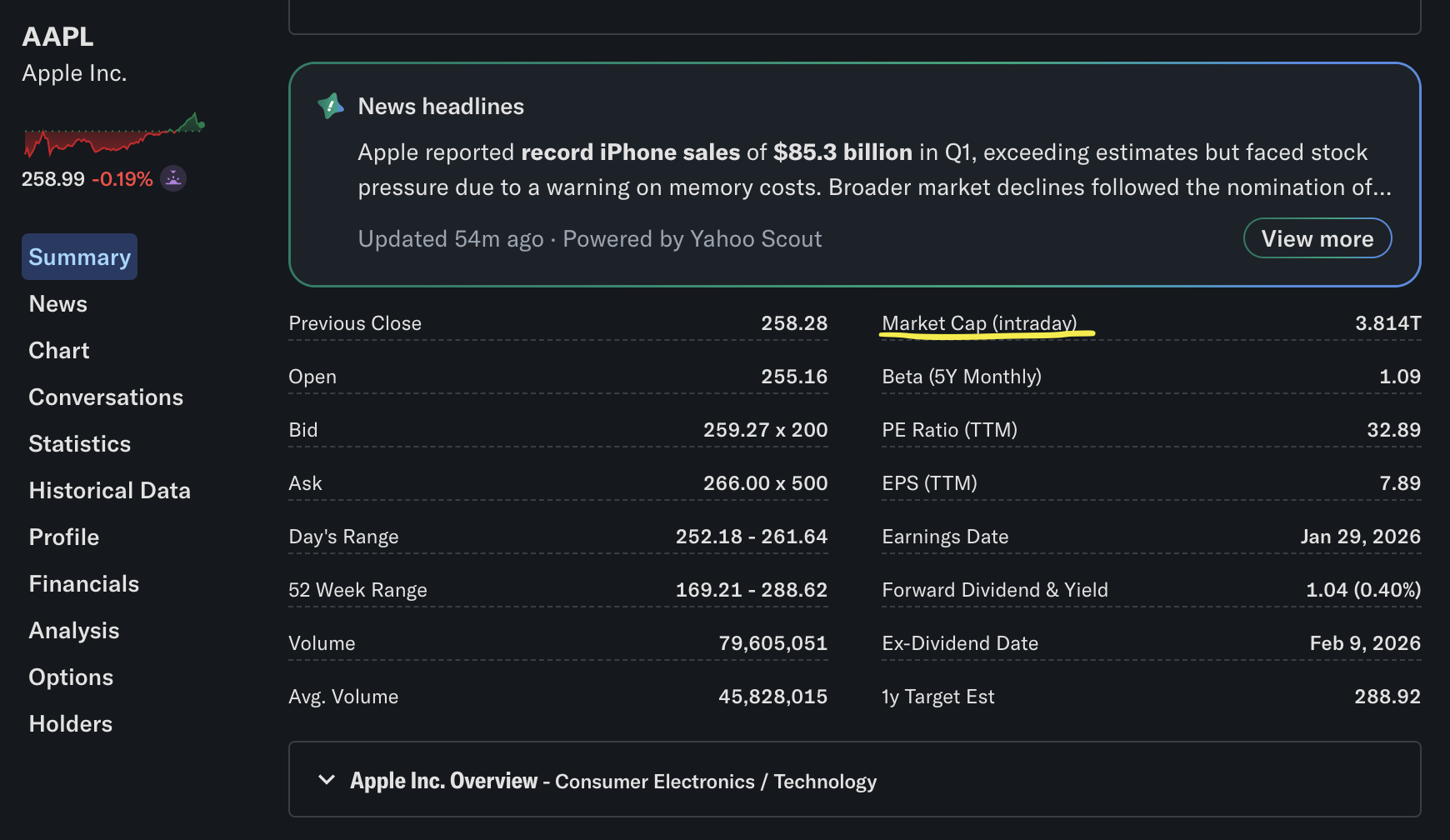
Task: Click the Bid label
Action: click(303, 430)
